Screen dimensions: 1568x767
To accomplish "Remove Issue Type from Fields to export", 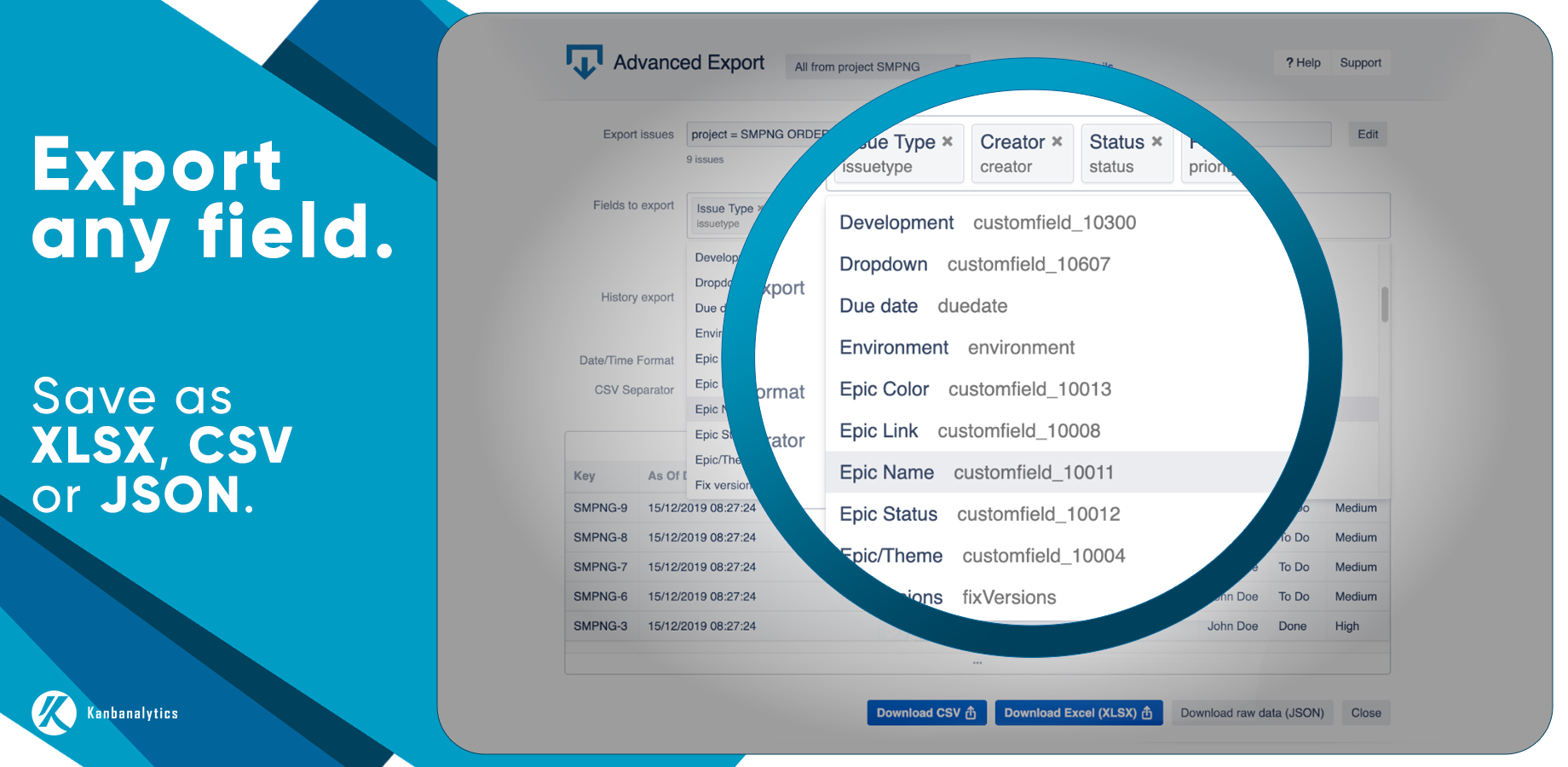I will tap(761, 207).
